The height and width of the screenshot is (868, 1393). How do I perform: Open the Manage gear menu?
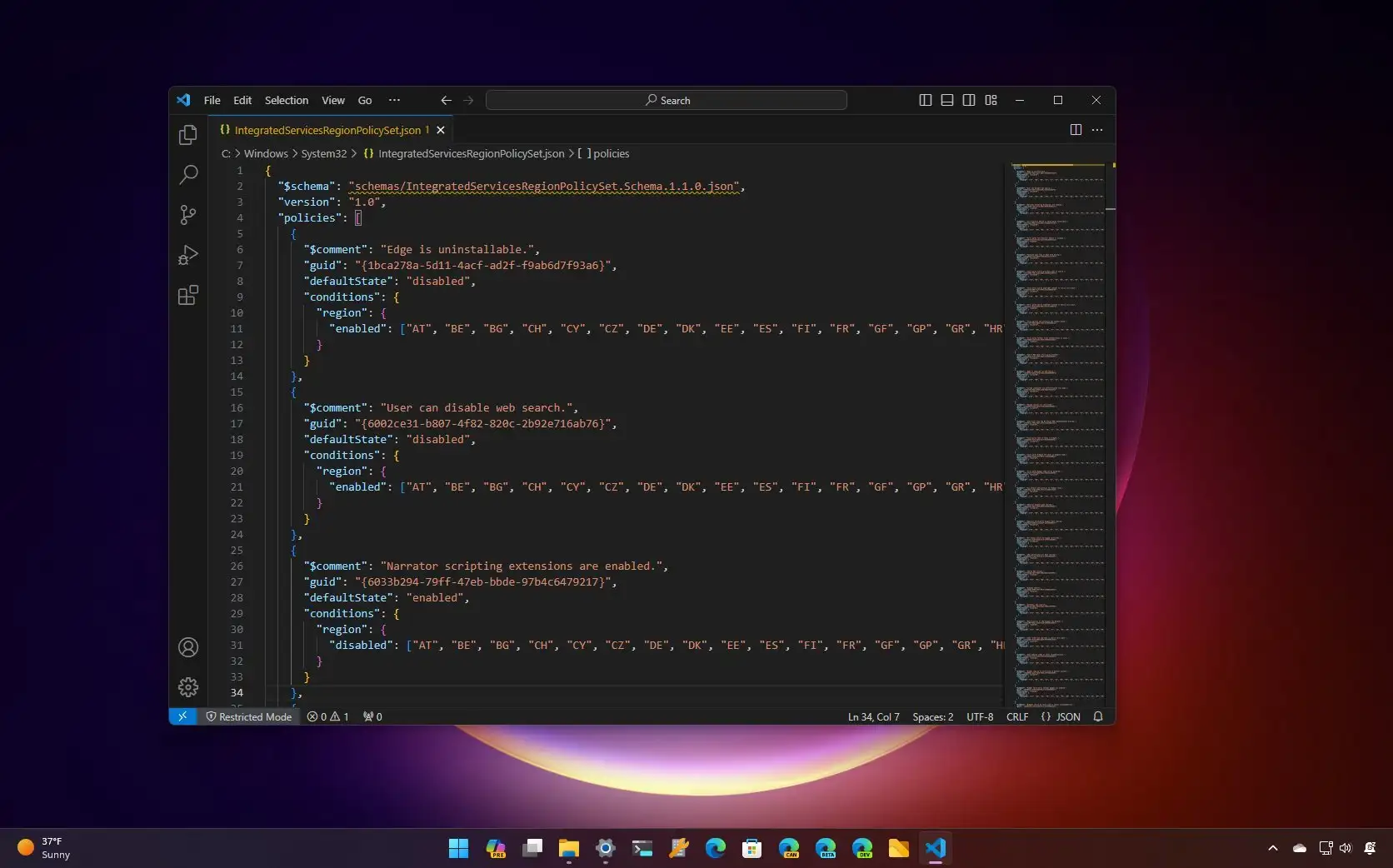pos(188,687)
